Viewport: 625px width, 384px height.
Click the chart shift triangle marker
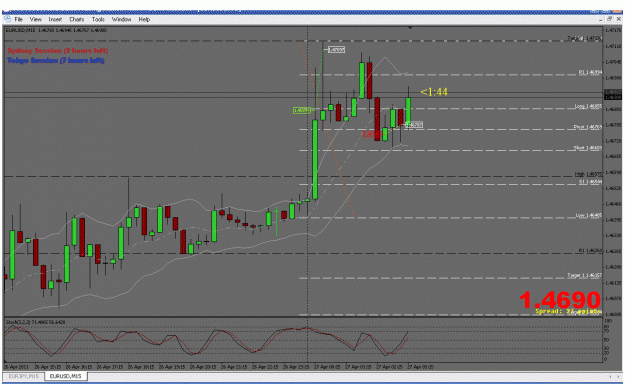coord(410,28)
